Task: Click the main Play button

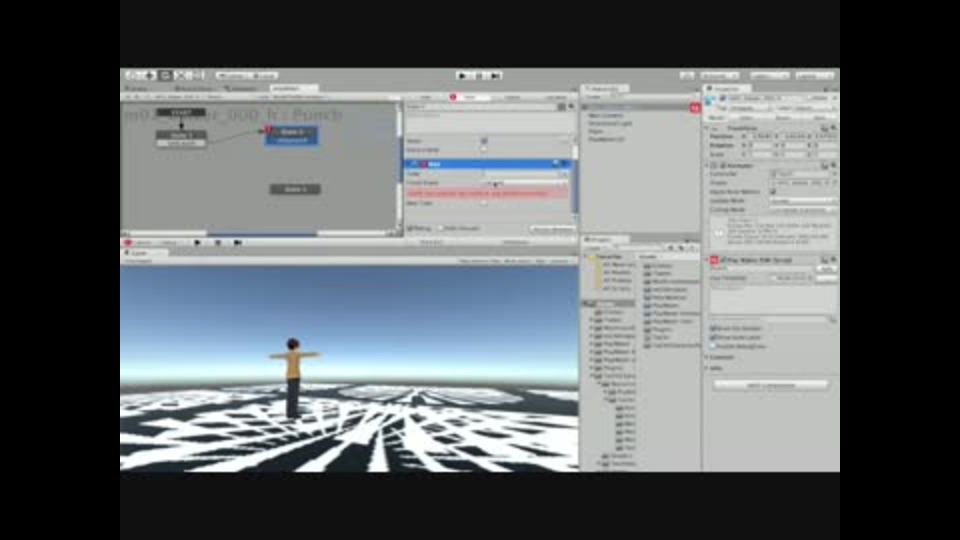Action: pyautogui.click(x=463, y=75)
